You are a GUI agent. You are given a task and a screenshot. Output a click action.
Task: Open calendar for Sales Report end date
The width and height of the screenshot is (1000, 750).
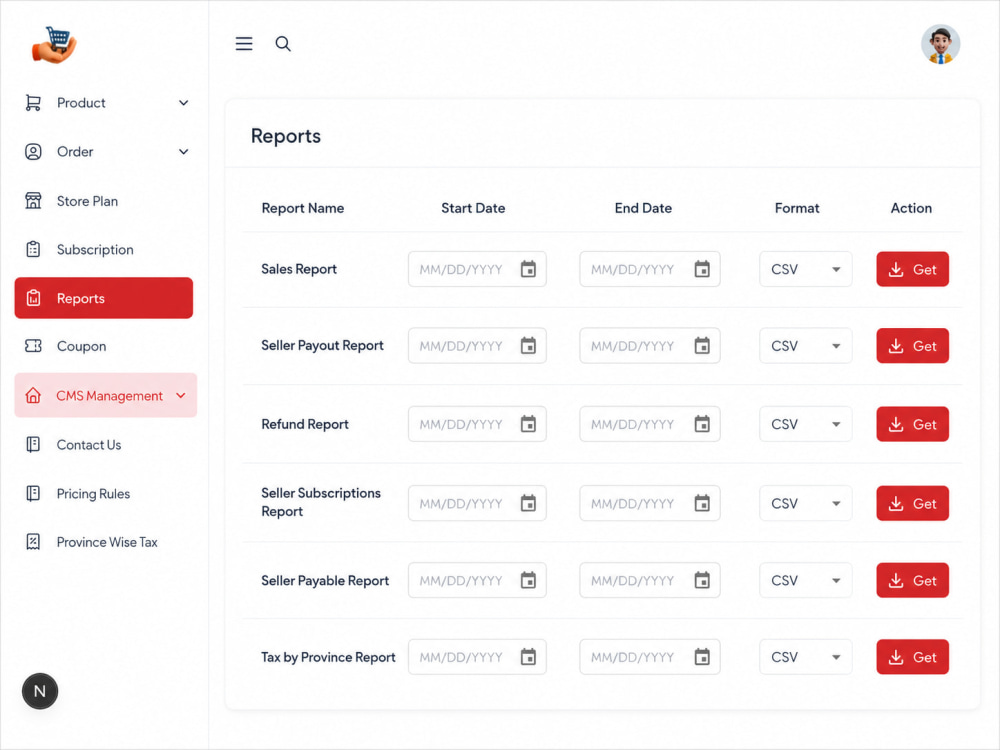(x=702, y=269)
